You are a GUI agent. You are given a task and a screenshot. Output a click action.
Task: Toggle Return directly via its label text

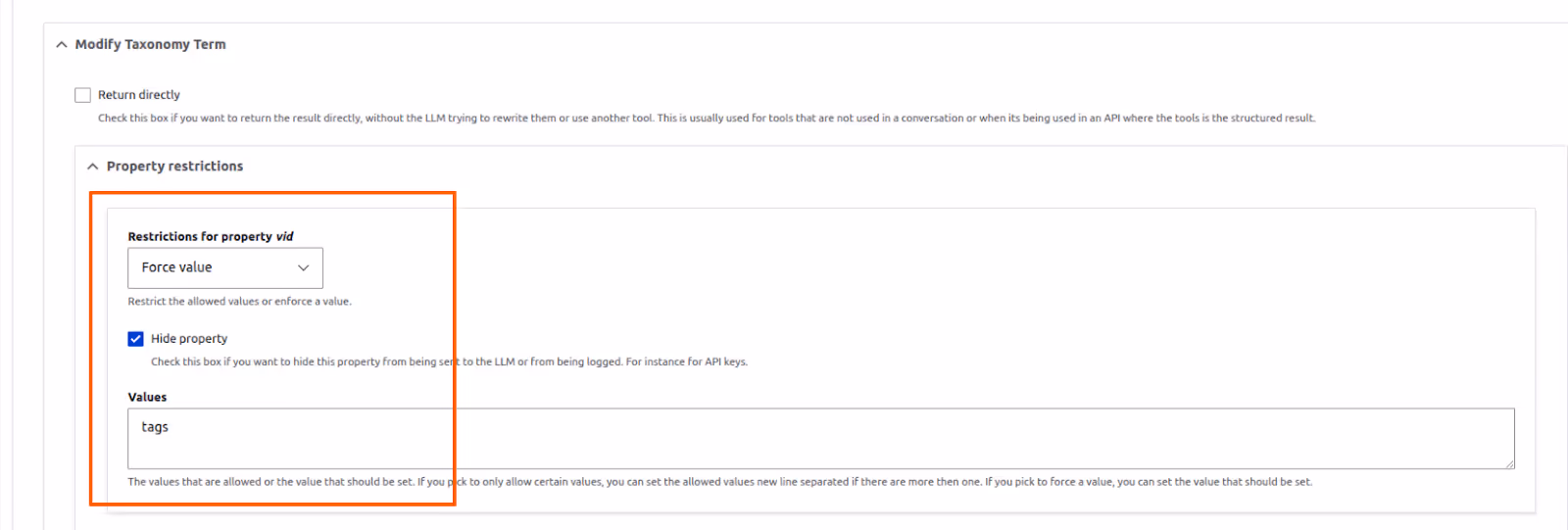tap(139, 95)
